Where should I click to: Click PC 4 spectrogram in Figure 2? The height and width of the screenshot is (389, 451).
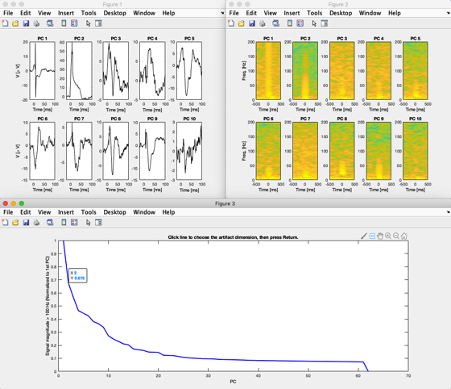(x=378, y=71)
